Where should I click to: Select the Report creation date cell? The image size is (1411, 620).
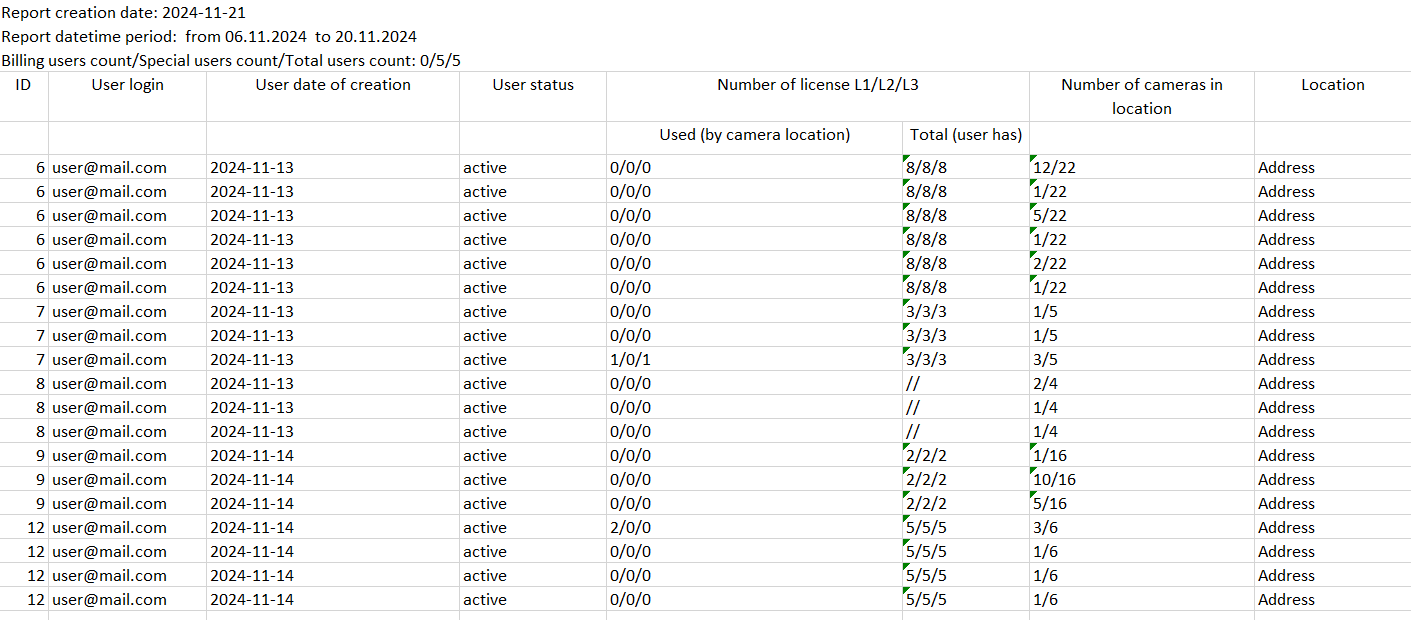click(x=124, y=13)
